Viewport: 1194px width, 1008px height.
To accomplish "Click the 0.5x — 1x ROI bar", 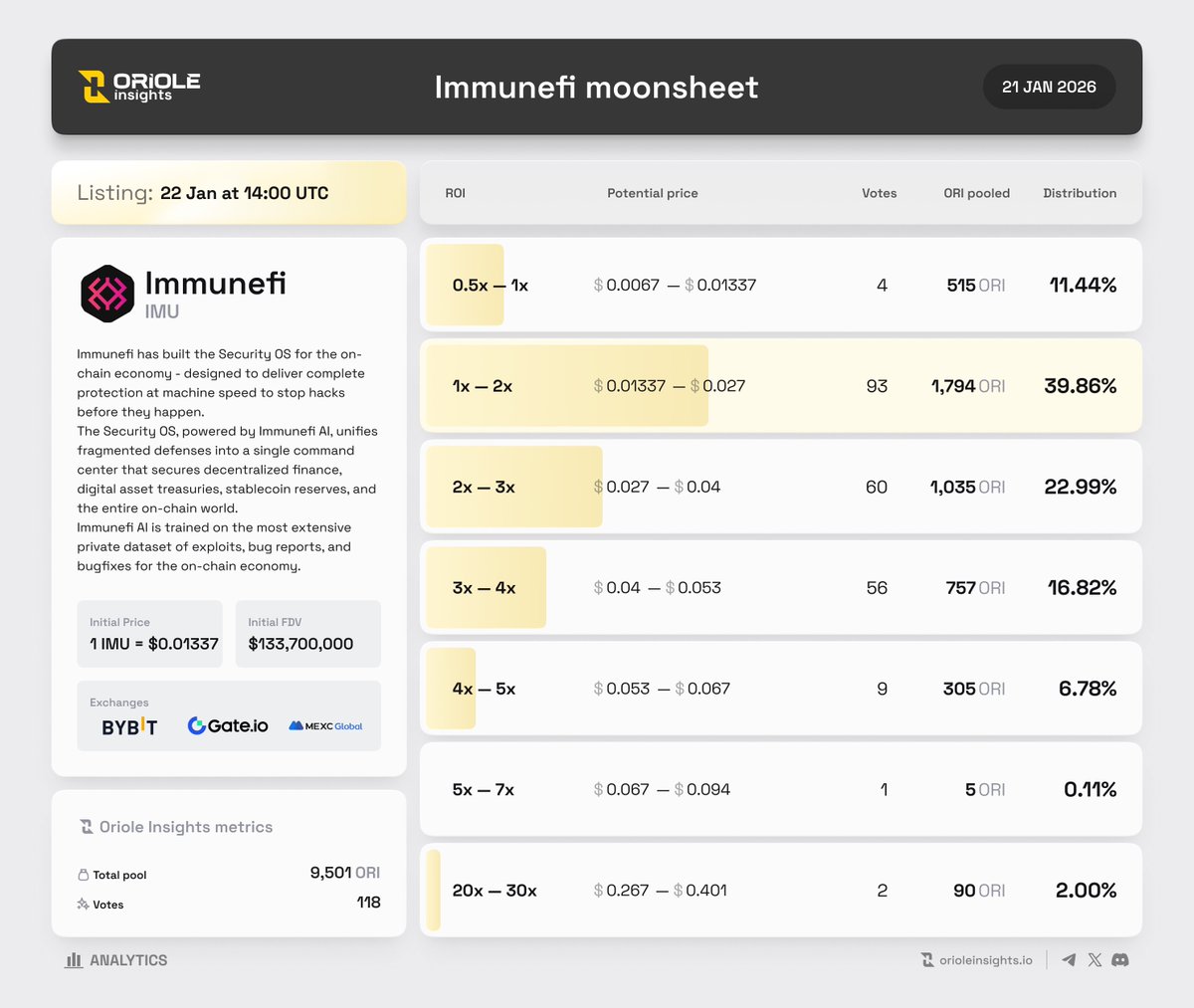I will pos(465,285).
